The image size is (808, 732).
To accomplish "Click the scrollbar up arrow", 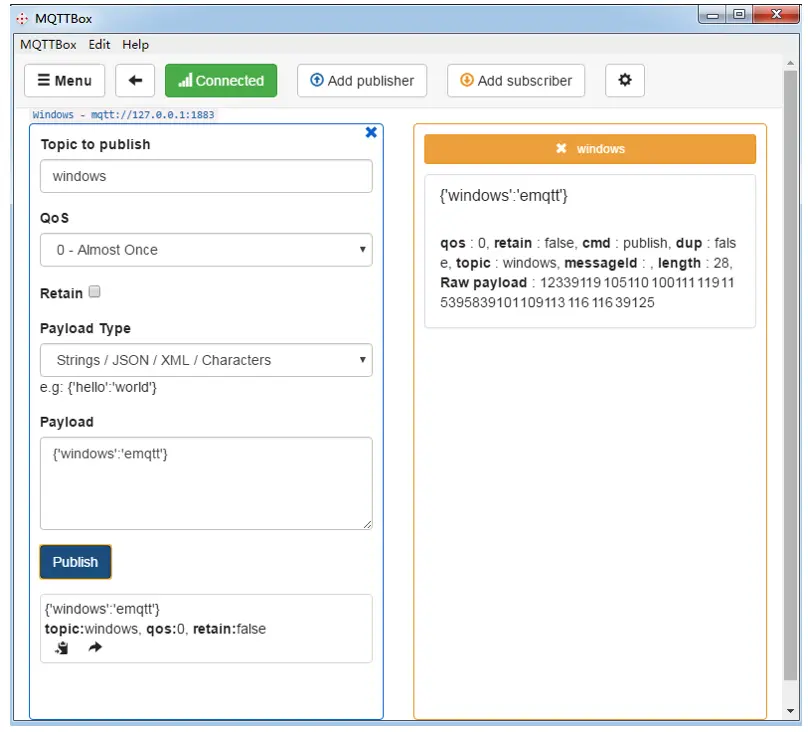I will coord(790,63).
